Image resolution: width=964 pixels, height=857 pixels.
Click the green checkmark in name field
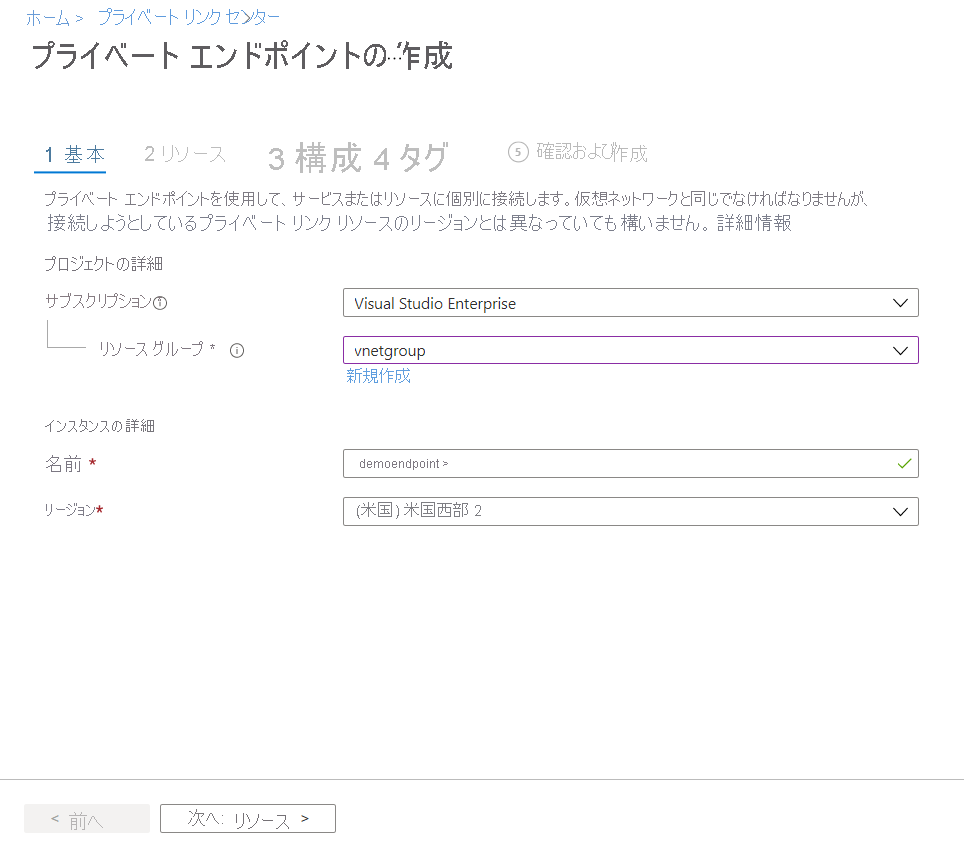[x=904, y=464]
